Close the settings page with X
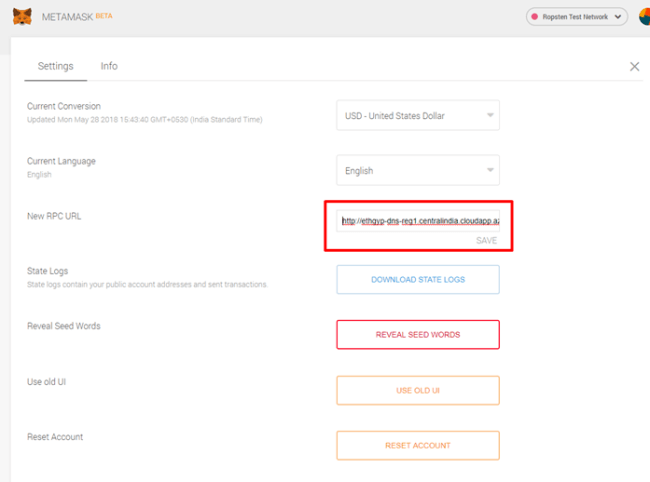 [634, 66]
